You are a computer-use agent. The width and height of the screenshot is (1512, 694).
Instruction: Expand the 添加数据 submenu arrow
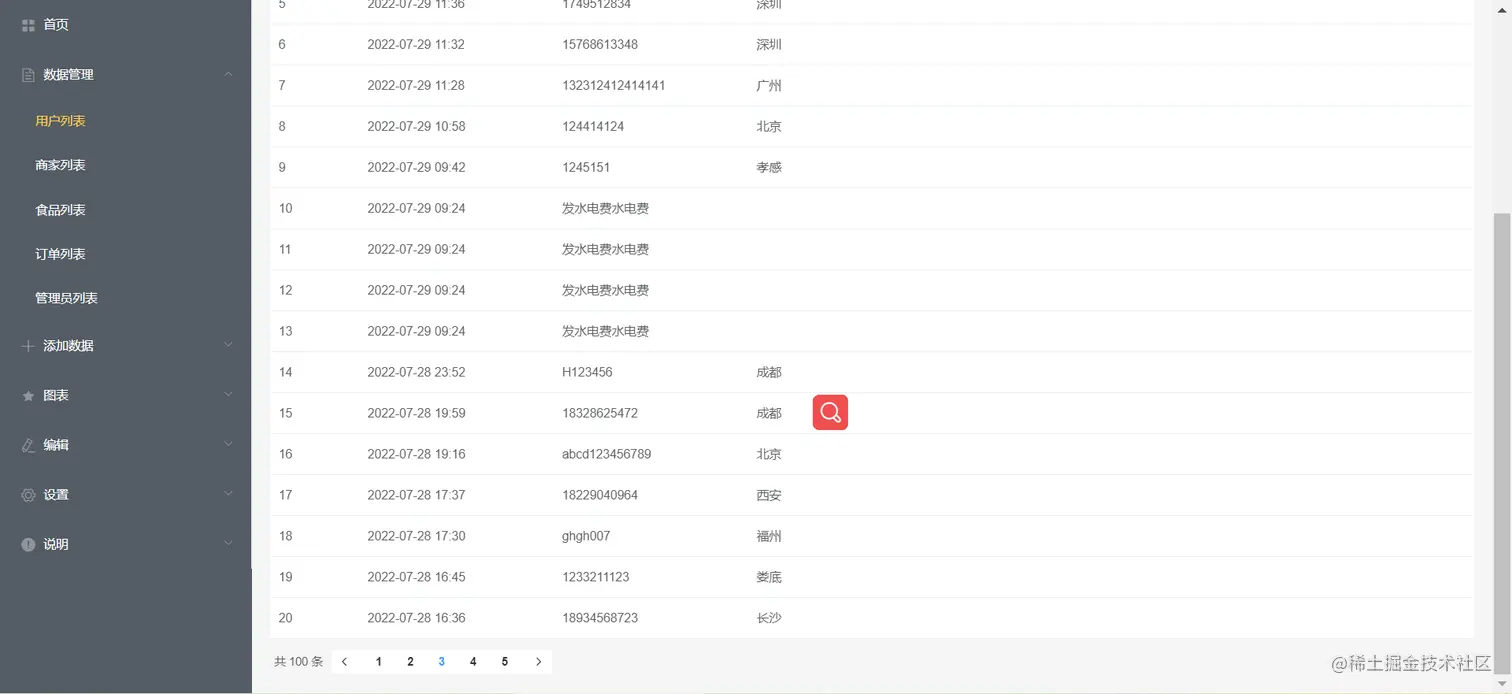(x=228, y=345)
